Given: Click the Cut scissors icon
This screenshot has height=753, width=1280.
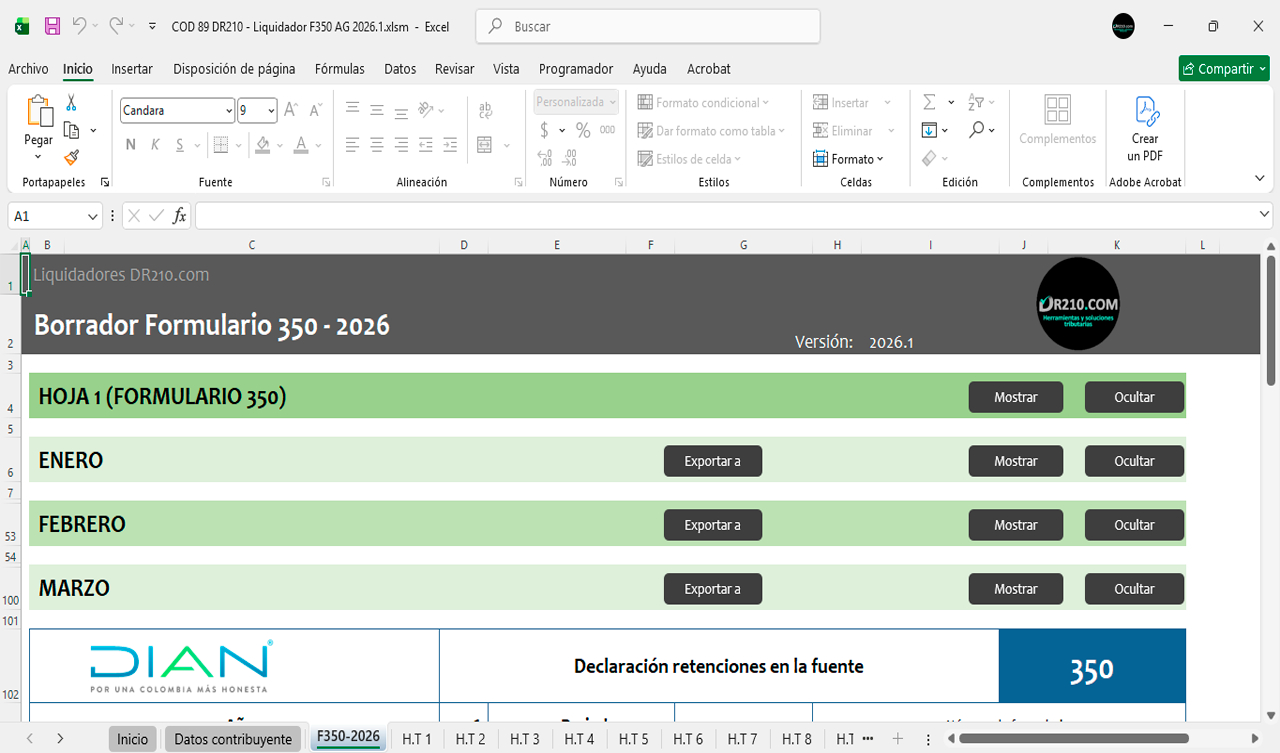Looking at the screenshot, I should 71,103.
